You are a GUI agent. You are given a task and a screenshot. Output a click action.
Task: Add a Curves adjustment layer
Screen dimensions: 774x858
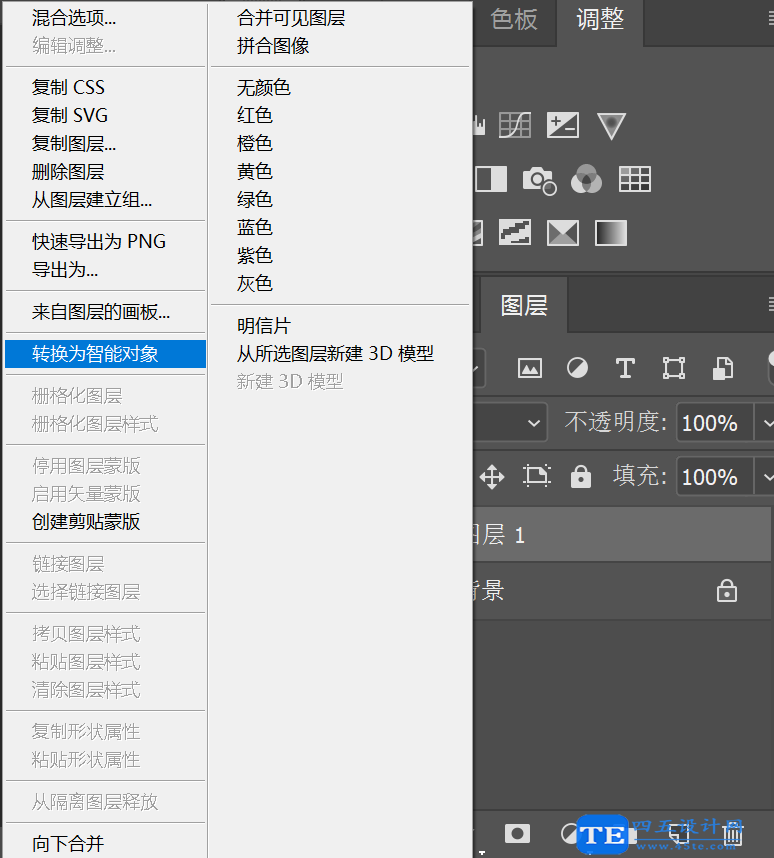(x=514, y=125)
